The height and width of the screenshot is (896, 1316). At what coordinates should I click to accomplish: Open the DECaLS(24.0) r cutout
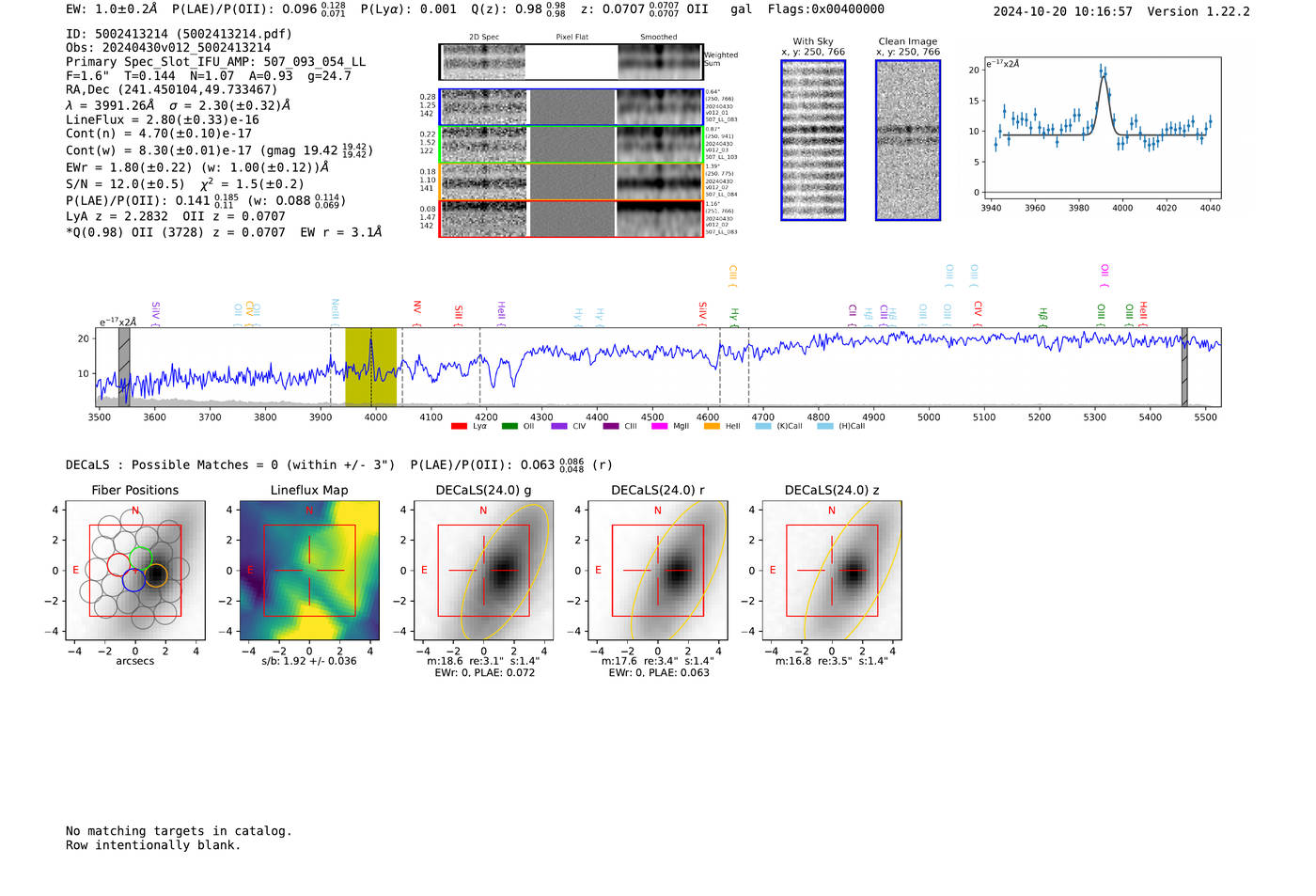[x=658, y=571]
